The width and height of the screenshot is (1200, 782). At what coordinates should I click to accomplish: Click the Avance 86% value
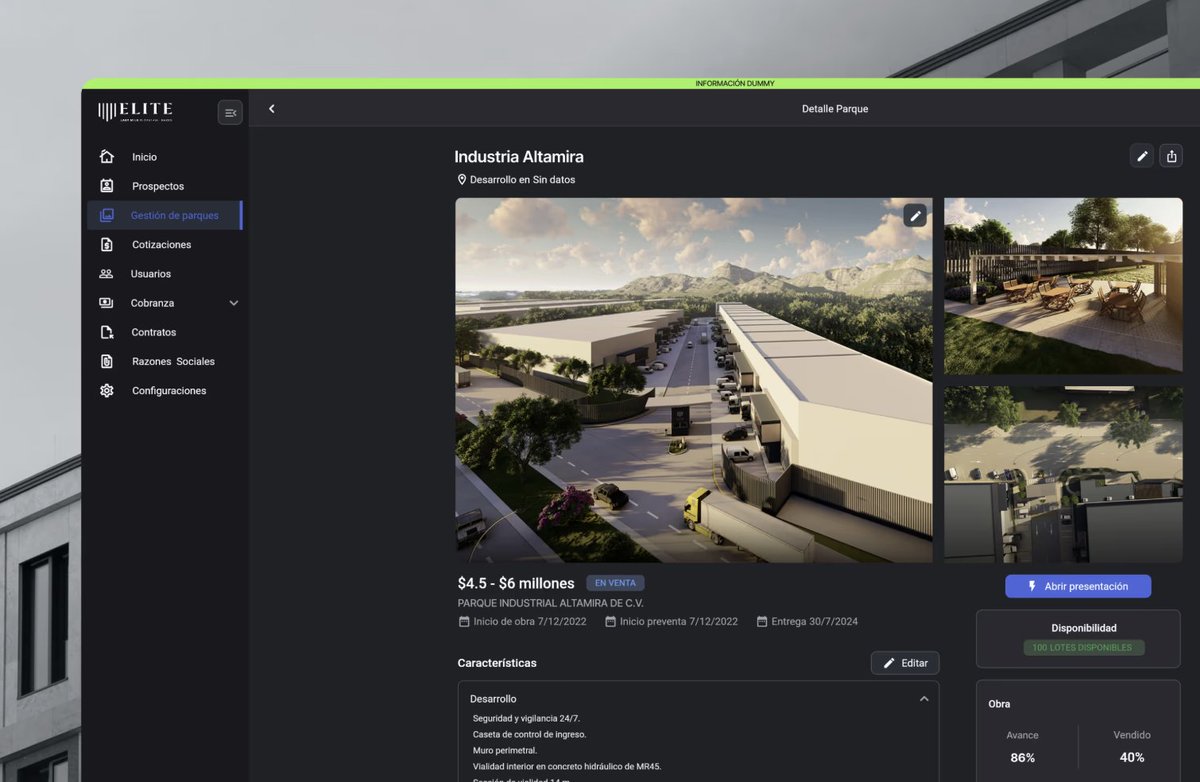click(x=1022, y=757)
